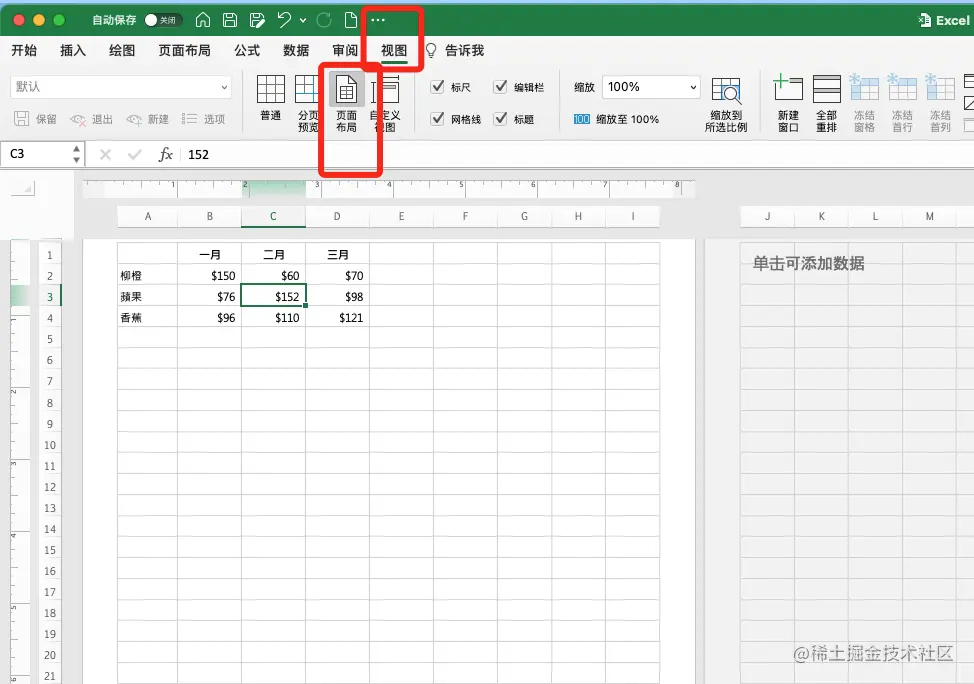Viewport: 974px width, 684px height.
Task: Switch to 分页预览 view
Action: (x=307, y=103)
